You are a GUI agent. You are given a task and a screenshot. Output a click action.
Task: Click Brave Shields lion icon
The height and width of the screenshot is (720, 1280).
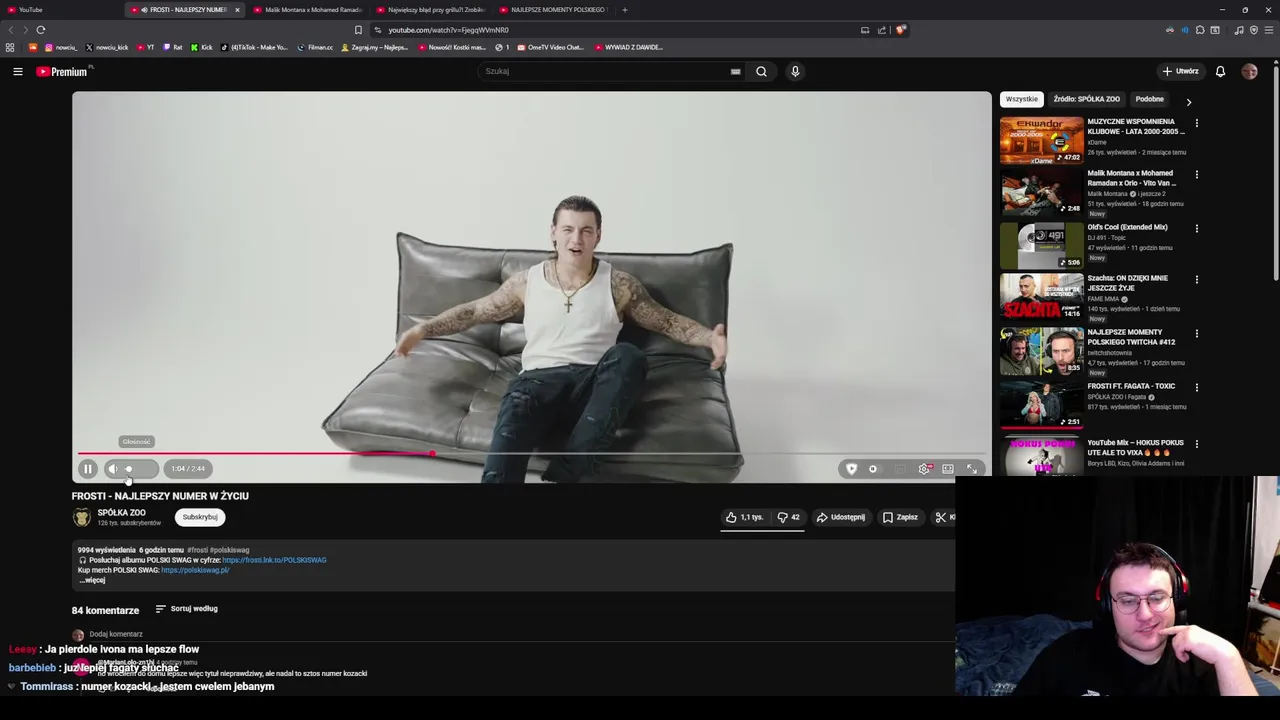tap(900, 30)
